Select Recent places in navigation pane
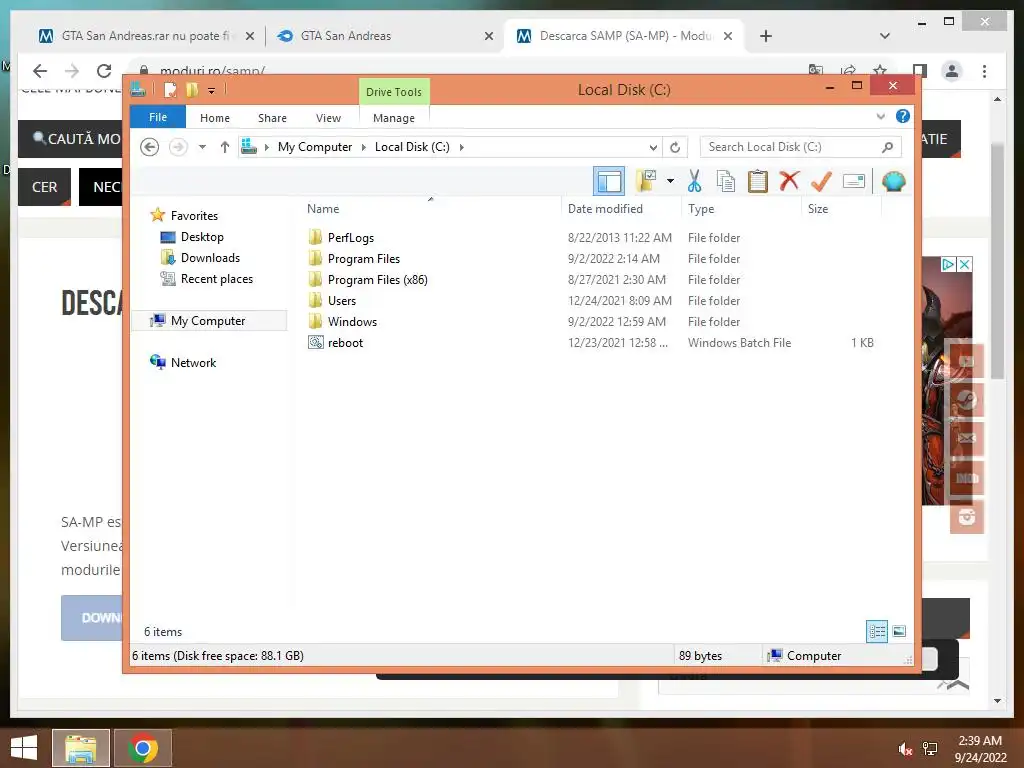Image resolution: width=1024 pixels, height=768 pixels. [x=217, y=279]
